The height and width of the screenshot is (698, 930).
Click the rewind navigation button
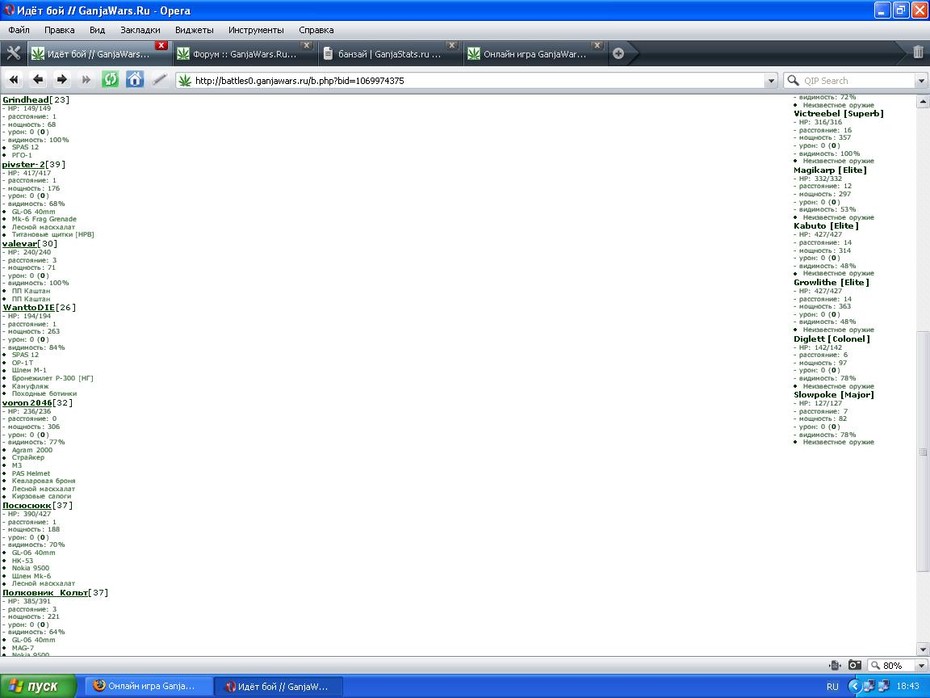[x=14, y=79]
